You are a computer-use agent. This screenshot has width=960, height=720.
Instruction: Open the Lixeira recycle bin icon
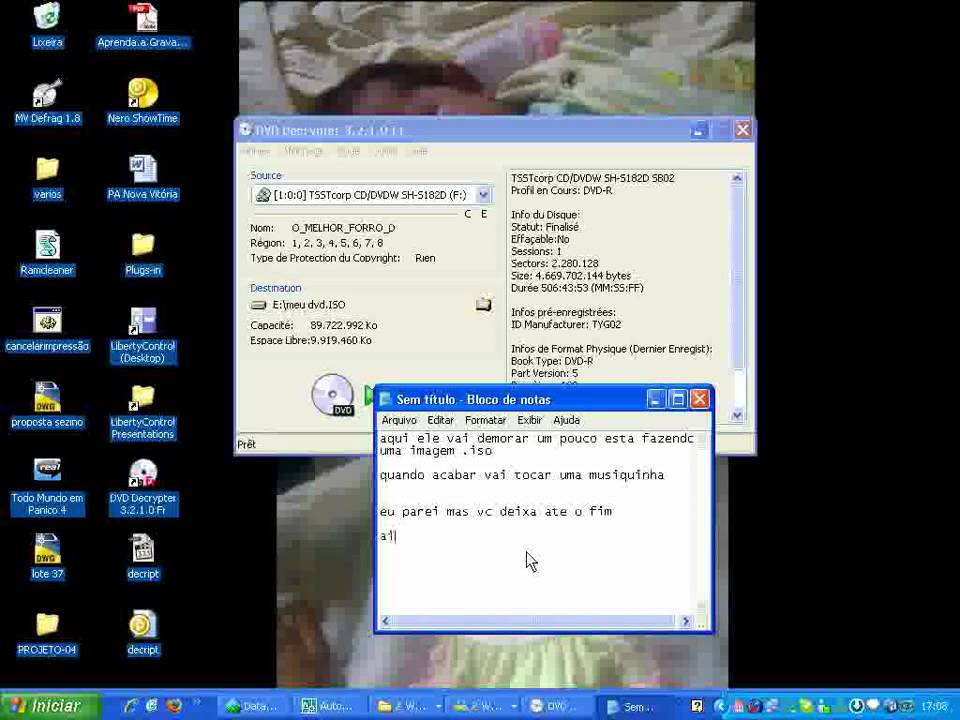47,24
